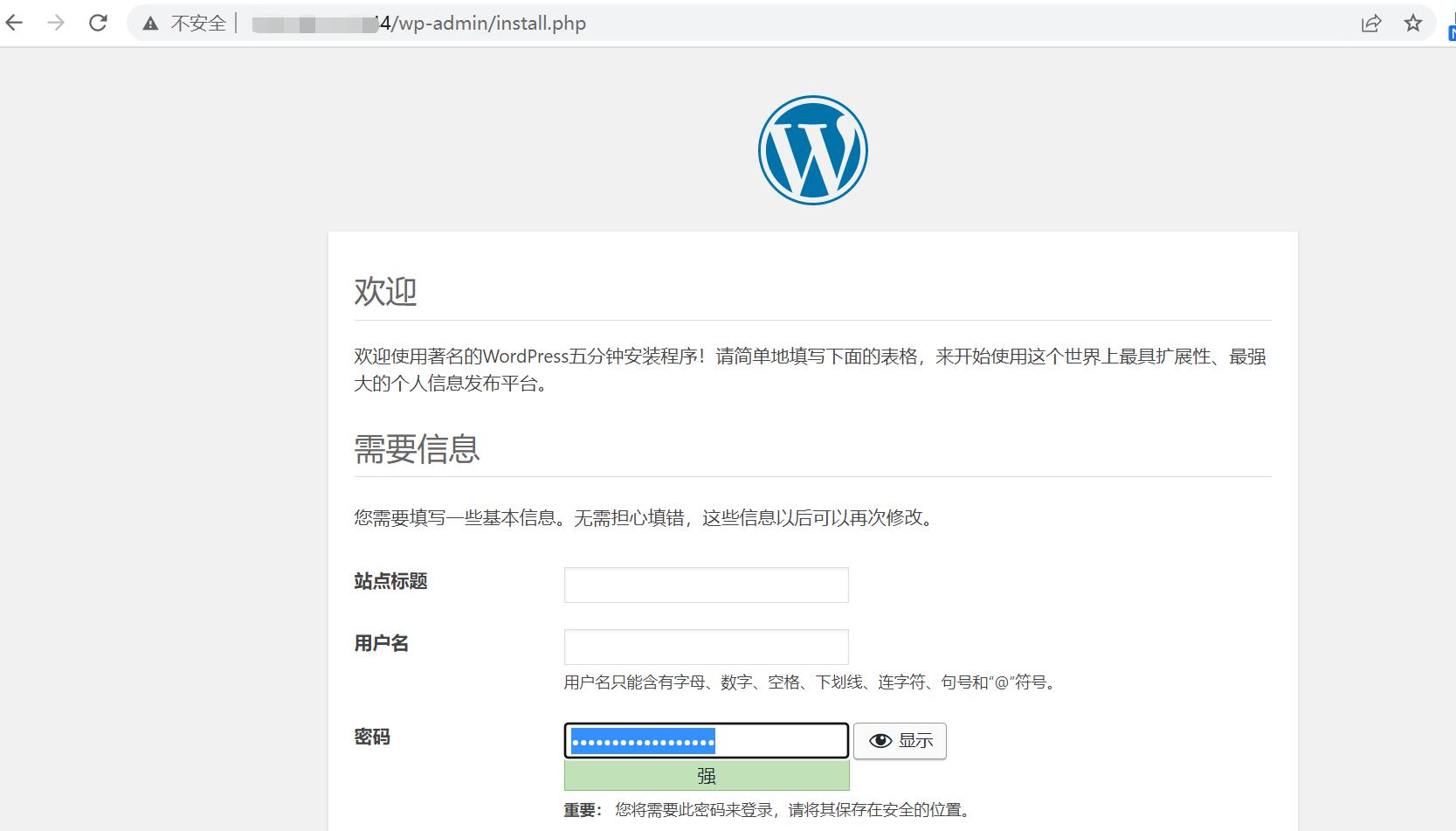Bookmark the page via the star icon
The height and width of the screenshot is (831, 1456).
(1412, 24)
